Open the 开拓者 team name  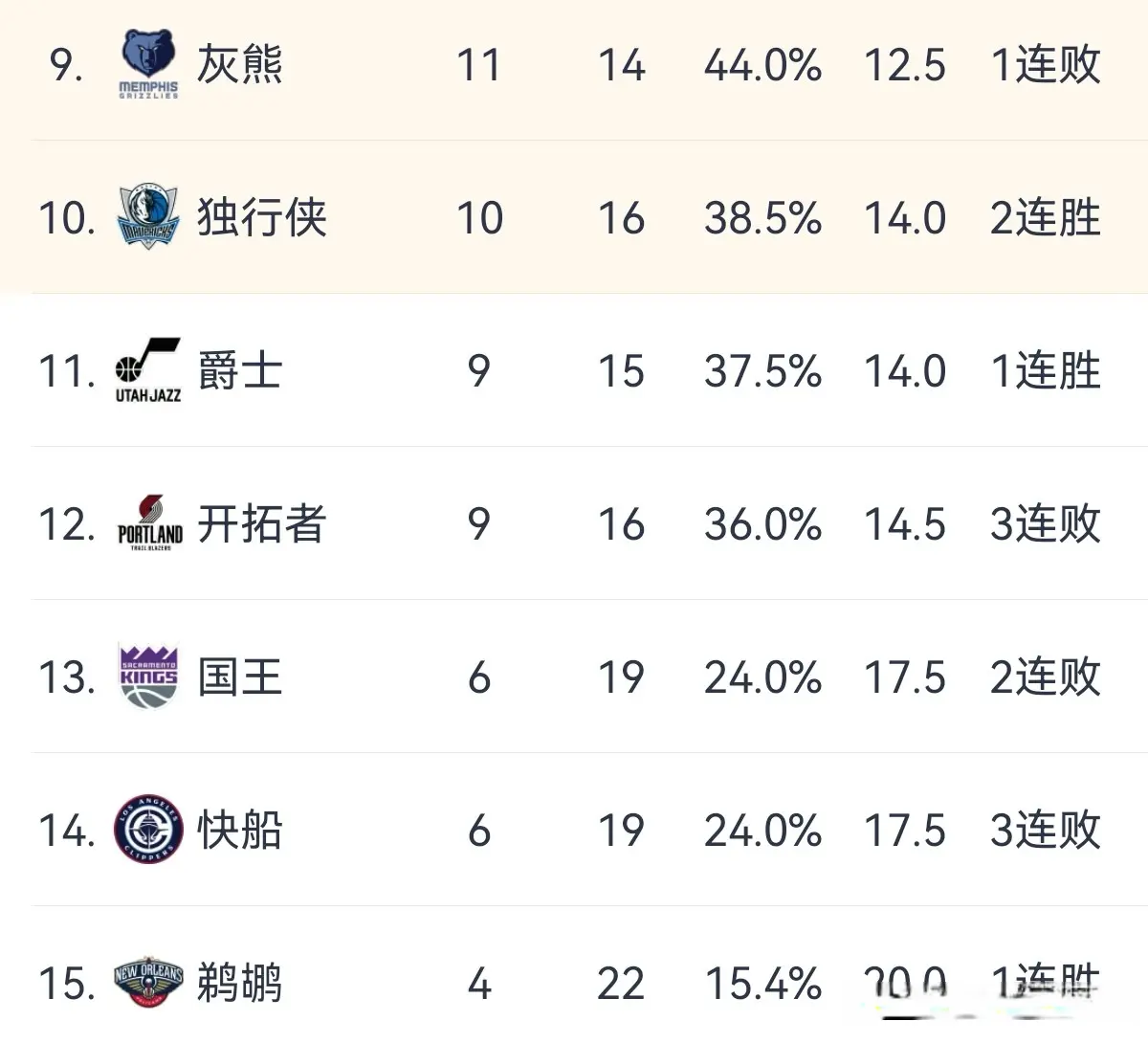coord(262,523)
